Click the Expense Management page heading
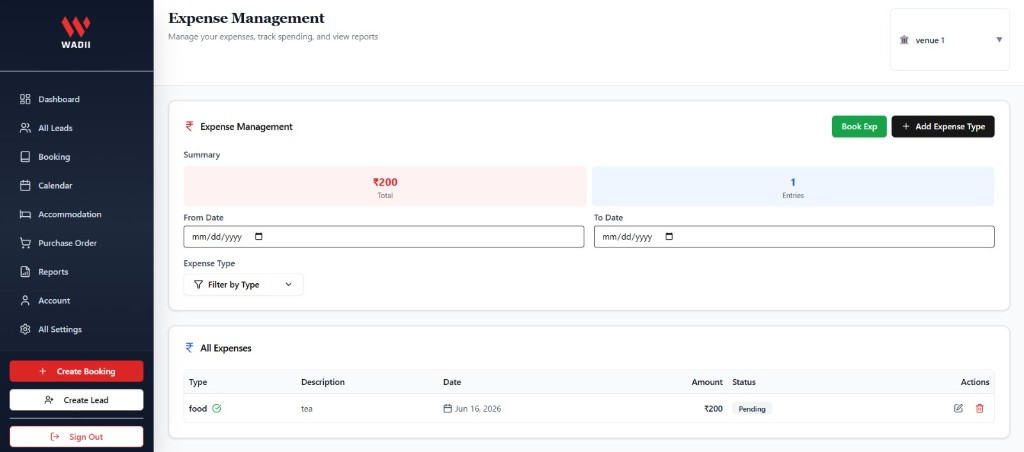This screenshot has height=452, width=1024. (x=246, y=18)
